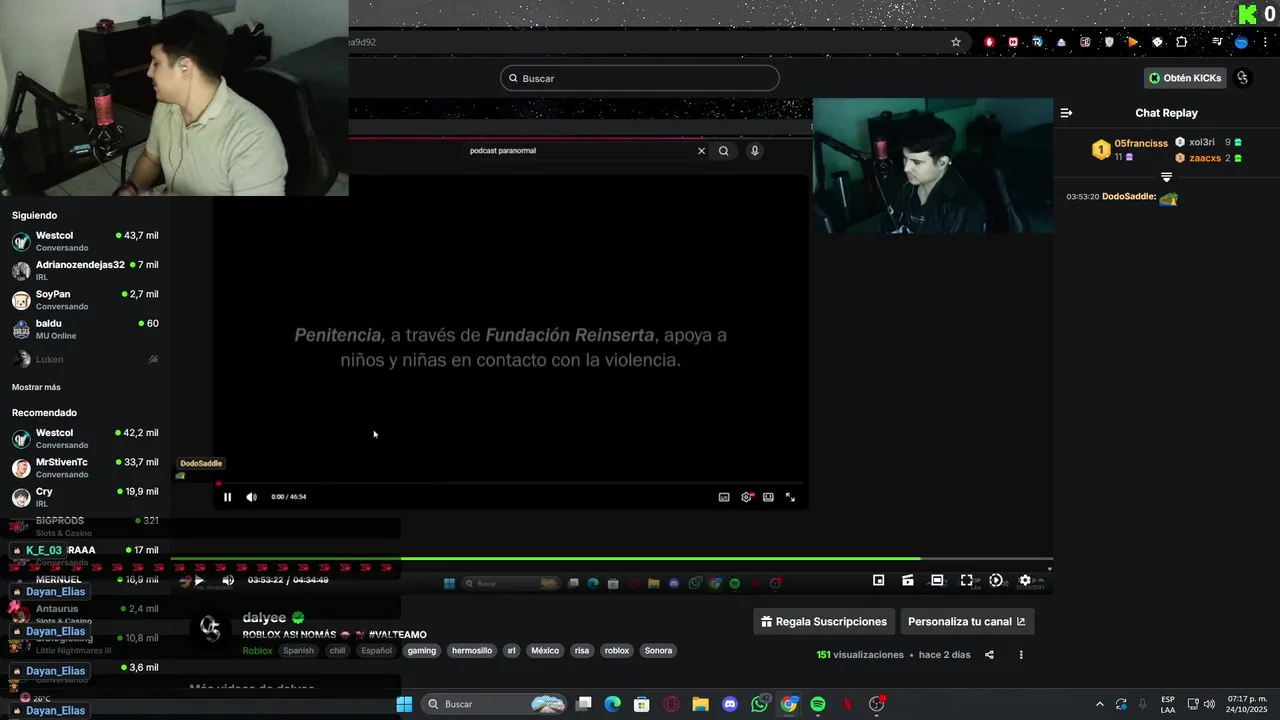
Task: Play the Kick VOD
Action: tap(199, 580)
